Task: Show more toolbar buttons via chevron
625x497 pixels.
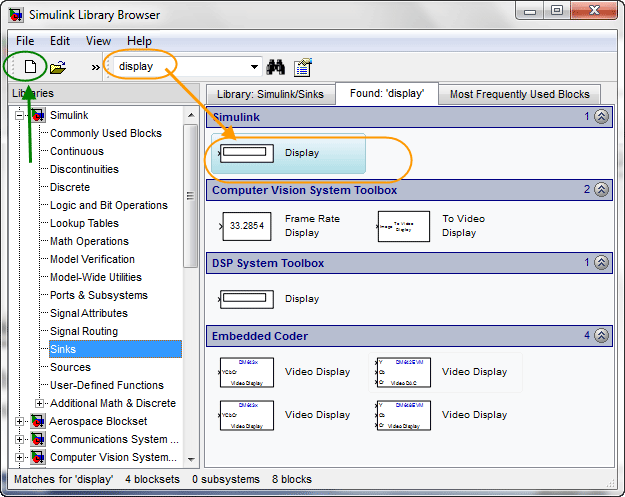Action: coord(95,67)
